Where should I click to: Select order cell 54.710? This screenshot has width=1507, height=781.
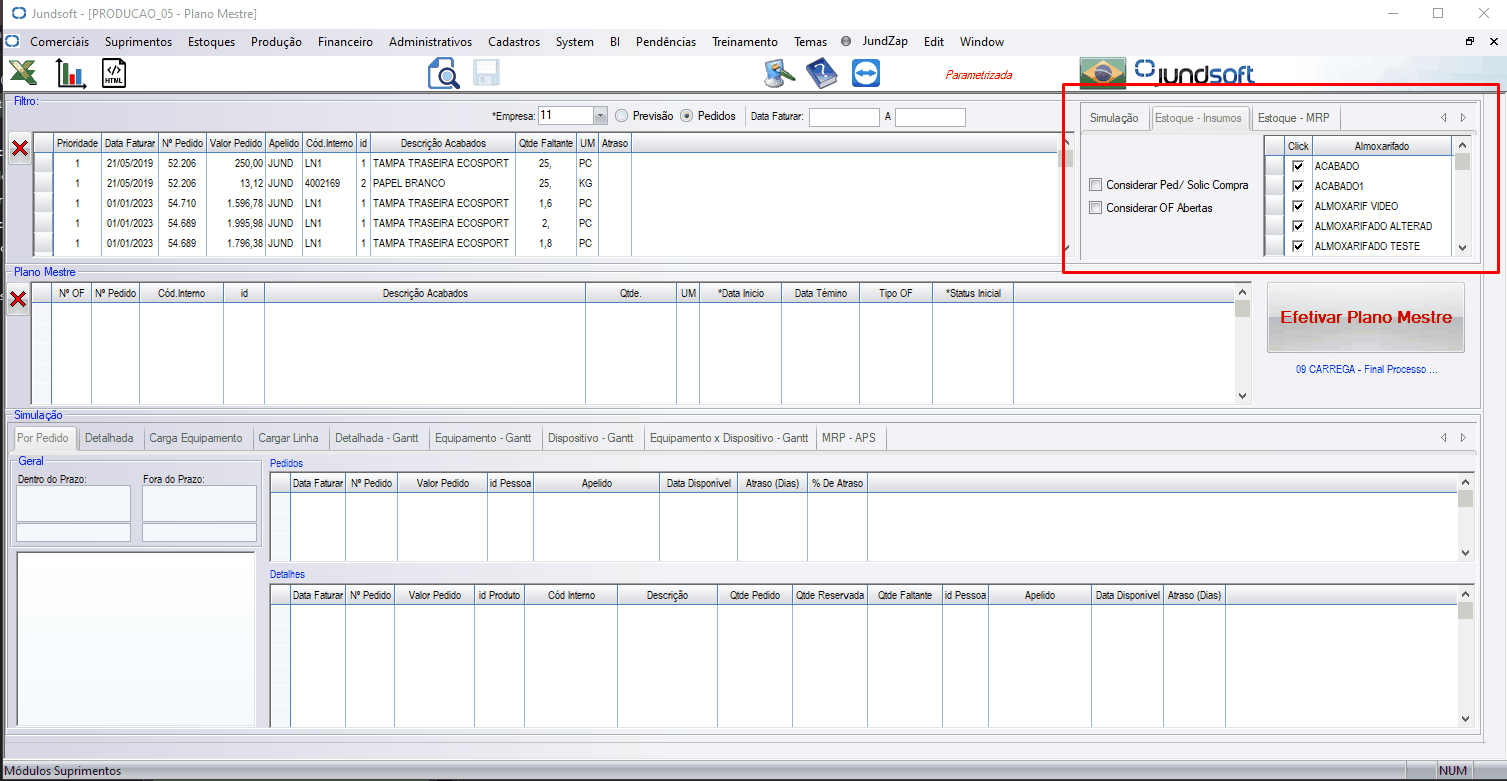tap(180, 203)
